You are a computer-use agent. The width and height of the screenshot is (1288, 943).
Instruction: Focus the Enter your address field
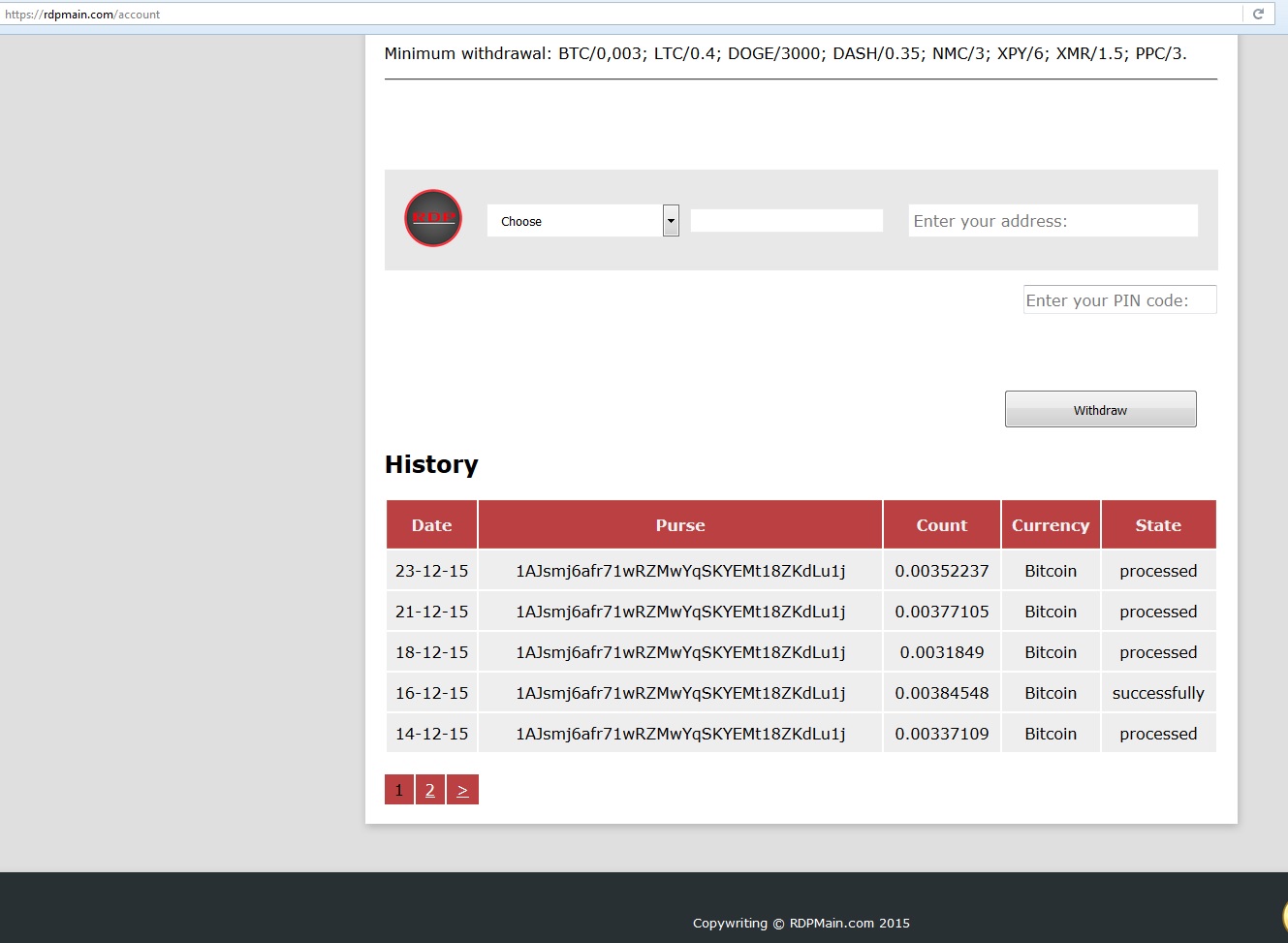click(1053, 221)
